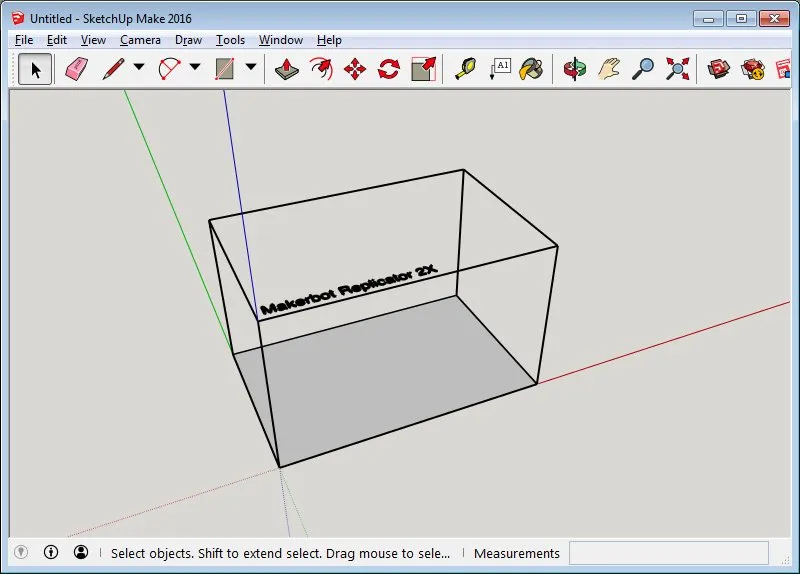Click the credits info status icon
Viewport: 800px width, 574px height.
tap(51, 552)
